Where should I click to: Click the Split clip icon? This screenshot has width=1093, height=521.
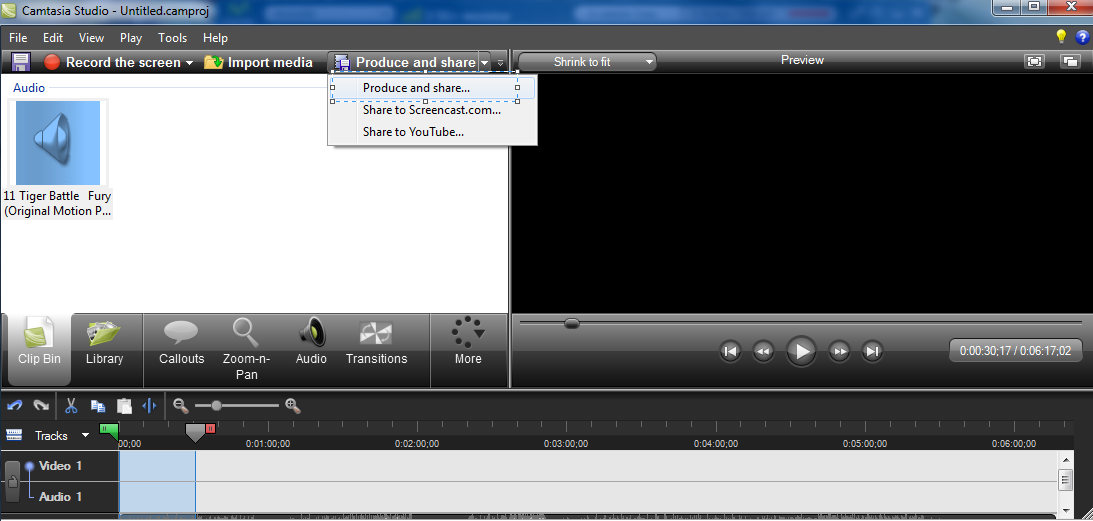pos(149,406)
